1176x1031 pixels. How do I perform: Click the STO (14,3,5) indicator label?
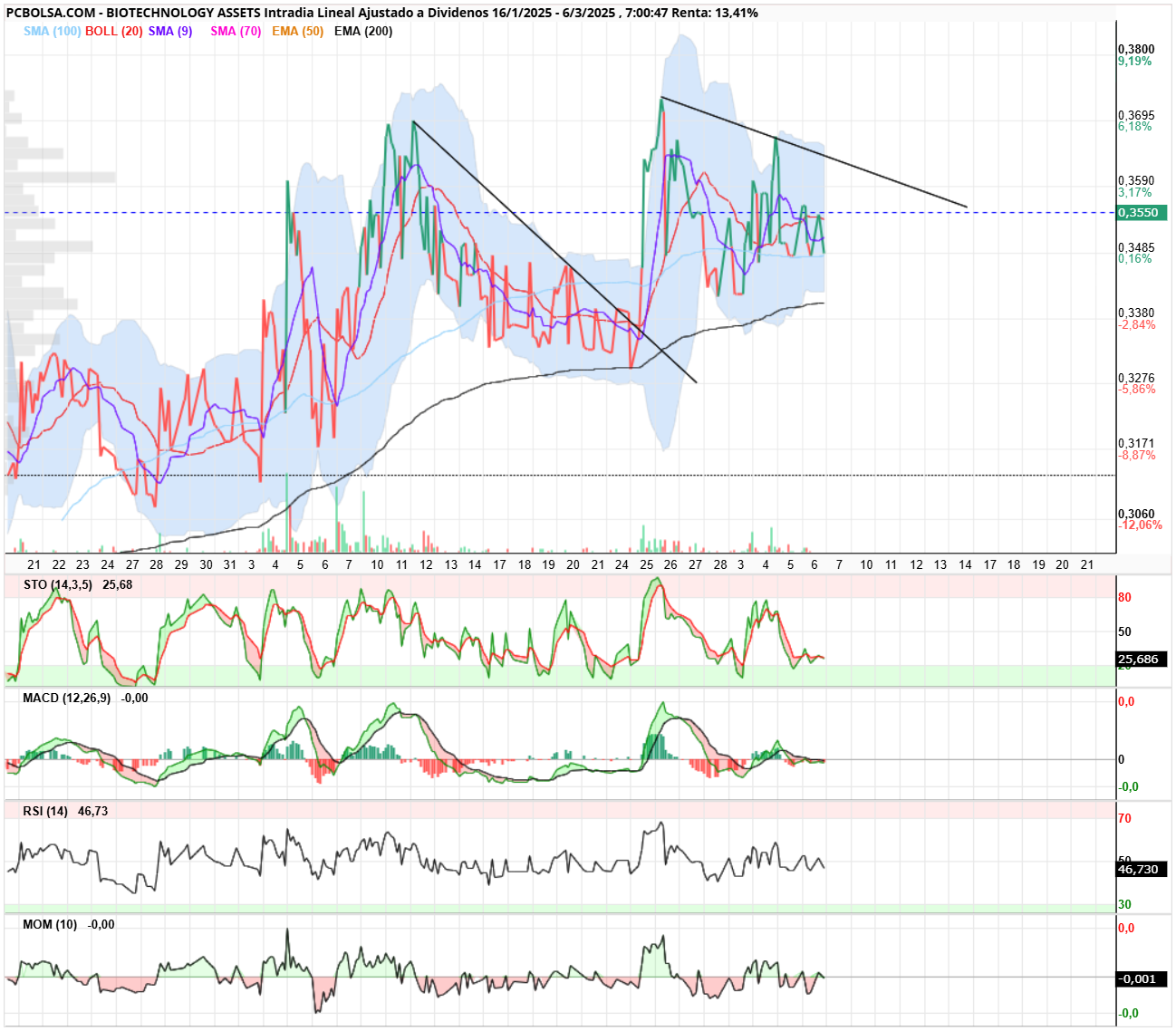tap(58, 584)
